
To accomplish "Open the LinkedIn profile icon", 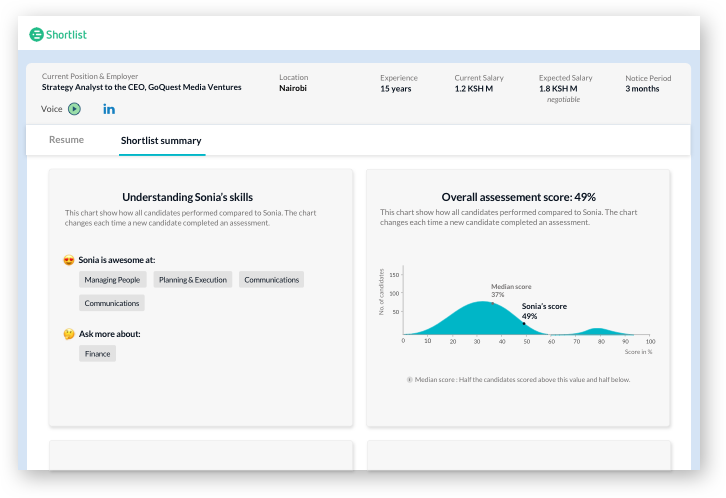I will pos(109,109).
